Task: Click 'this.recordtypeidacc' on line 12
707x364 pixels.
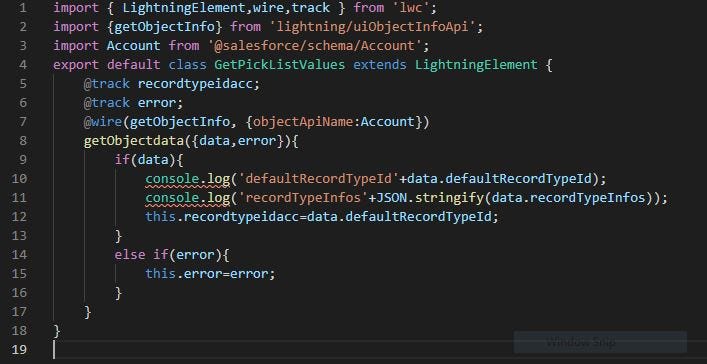Action: [222, 217]
